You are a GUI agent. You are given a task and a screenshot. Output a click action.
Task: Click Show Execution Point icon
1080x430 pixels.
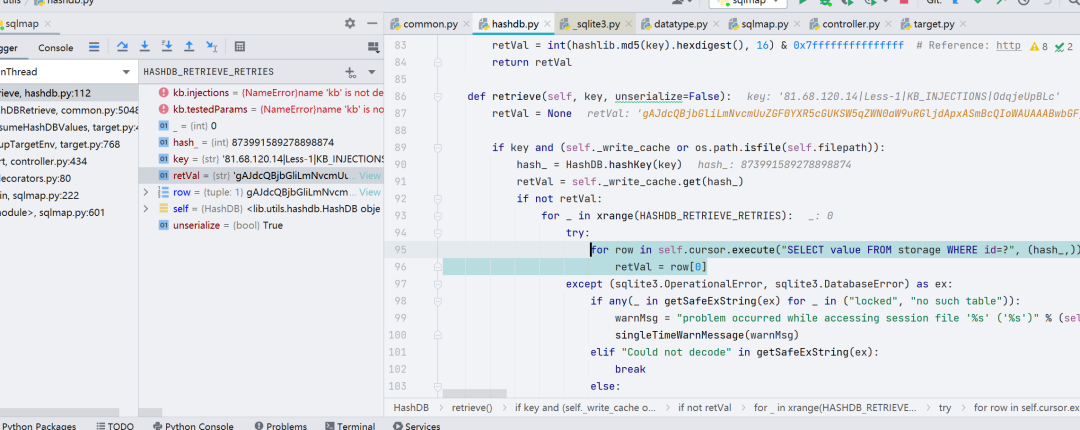click(x=94, y=47)
